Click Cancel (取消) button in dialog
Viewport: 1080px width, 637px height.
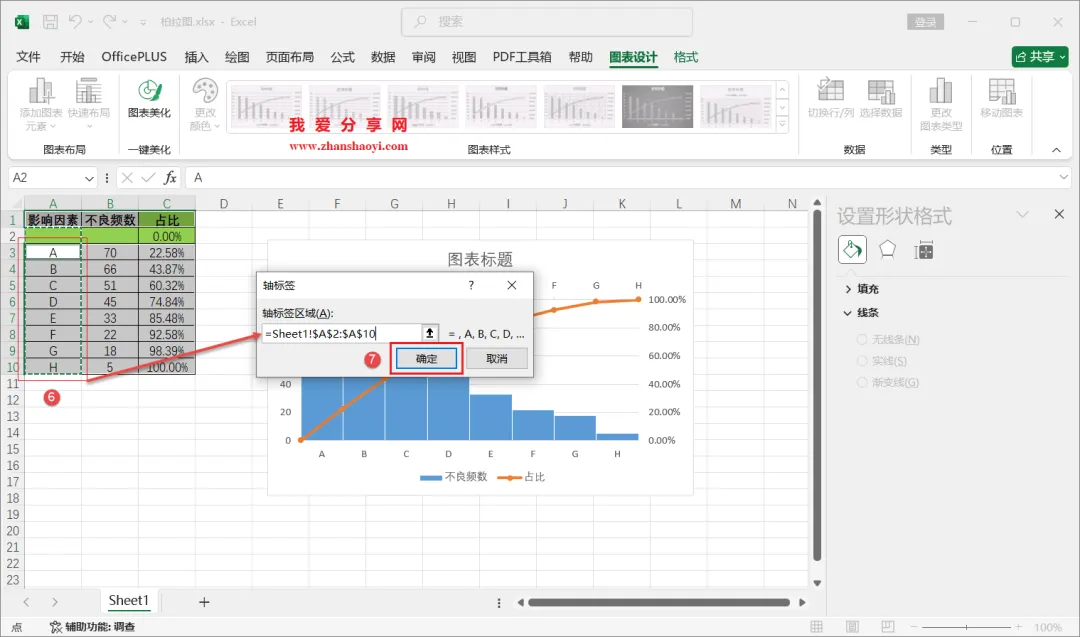tap(497, 359)
